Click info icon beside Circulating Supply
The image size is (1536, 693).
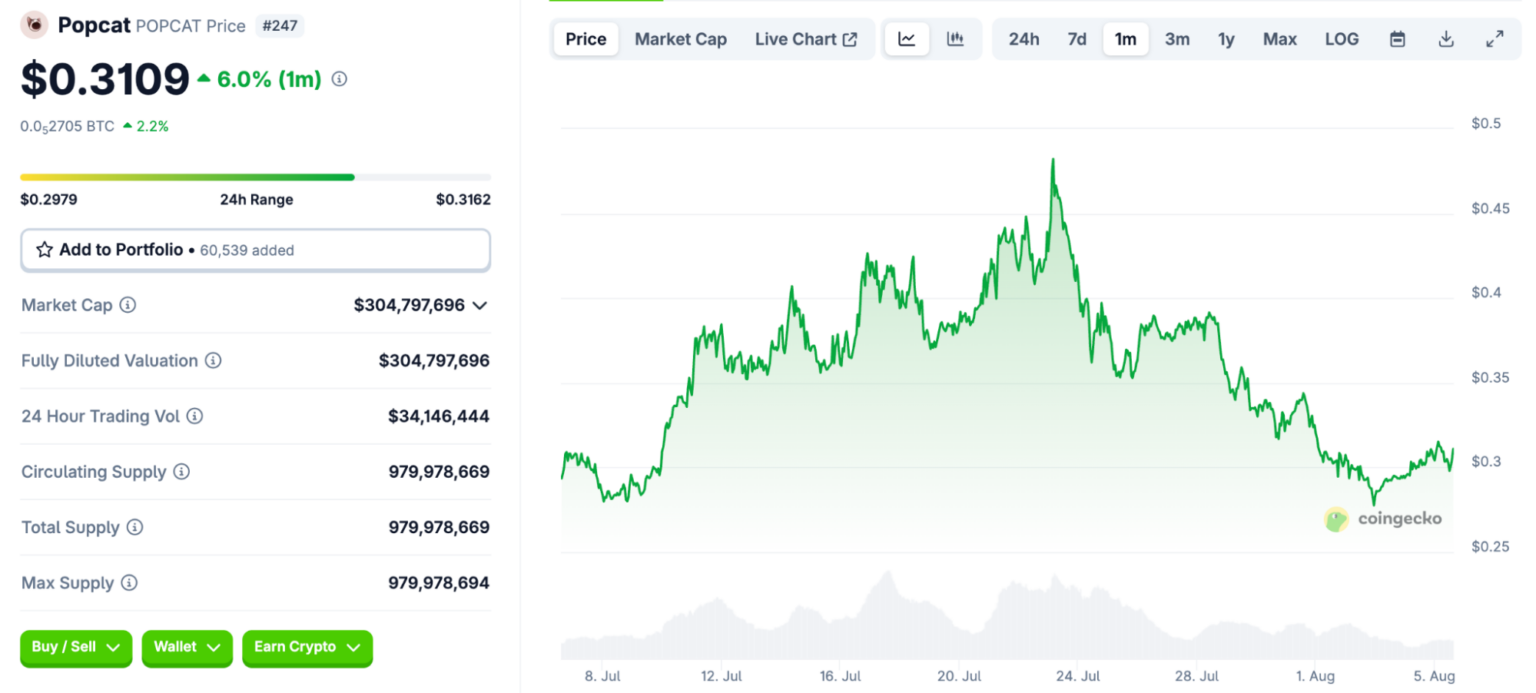click(181, 471)
